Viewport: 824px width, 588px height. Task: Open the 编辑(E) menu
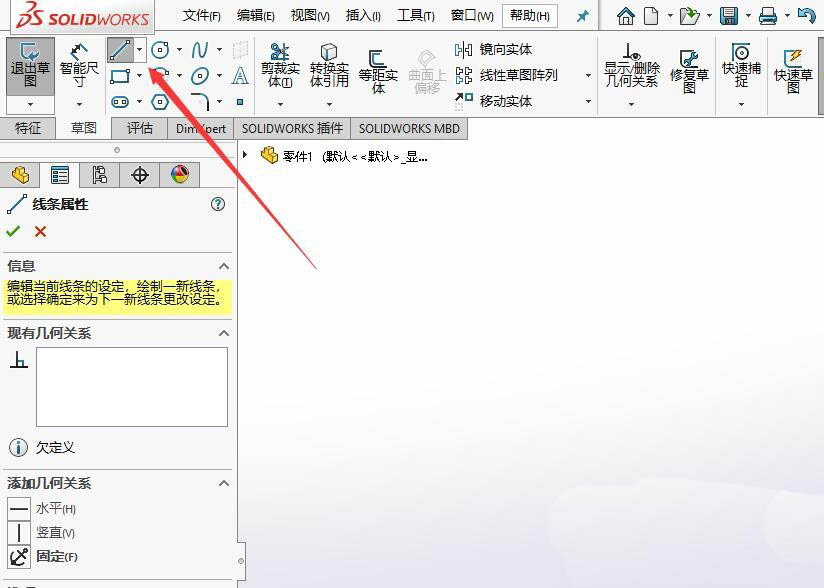click(x=256, y=16)
